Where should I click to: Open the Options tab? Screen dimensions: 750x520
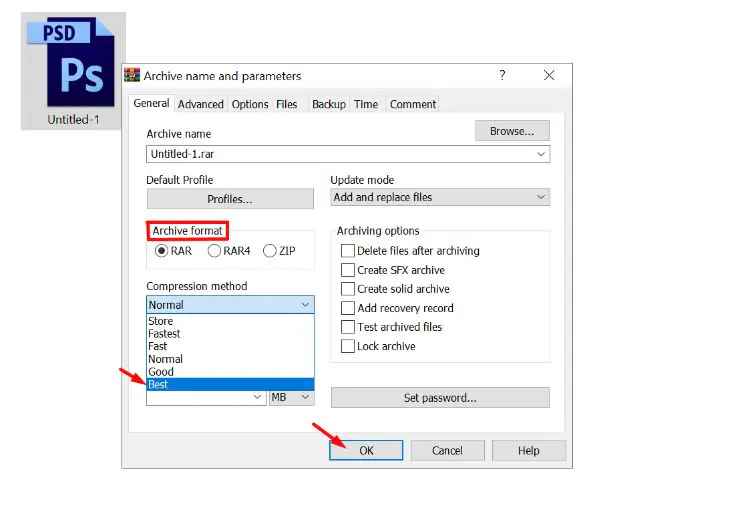pos(250,104)
